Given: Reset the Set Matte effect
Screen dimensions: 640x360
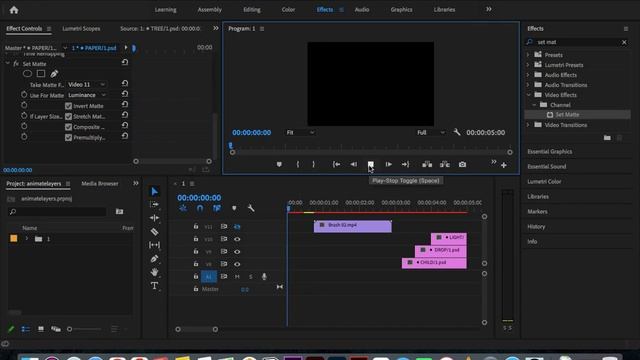Looking at the screenshot, I should [125, 62].
